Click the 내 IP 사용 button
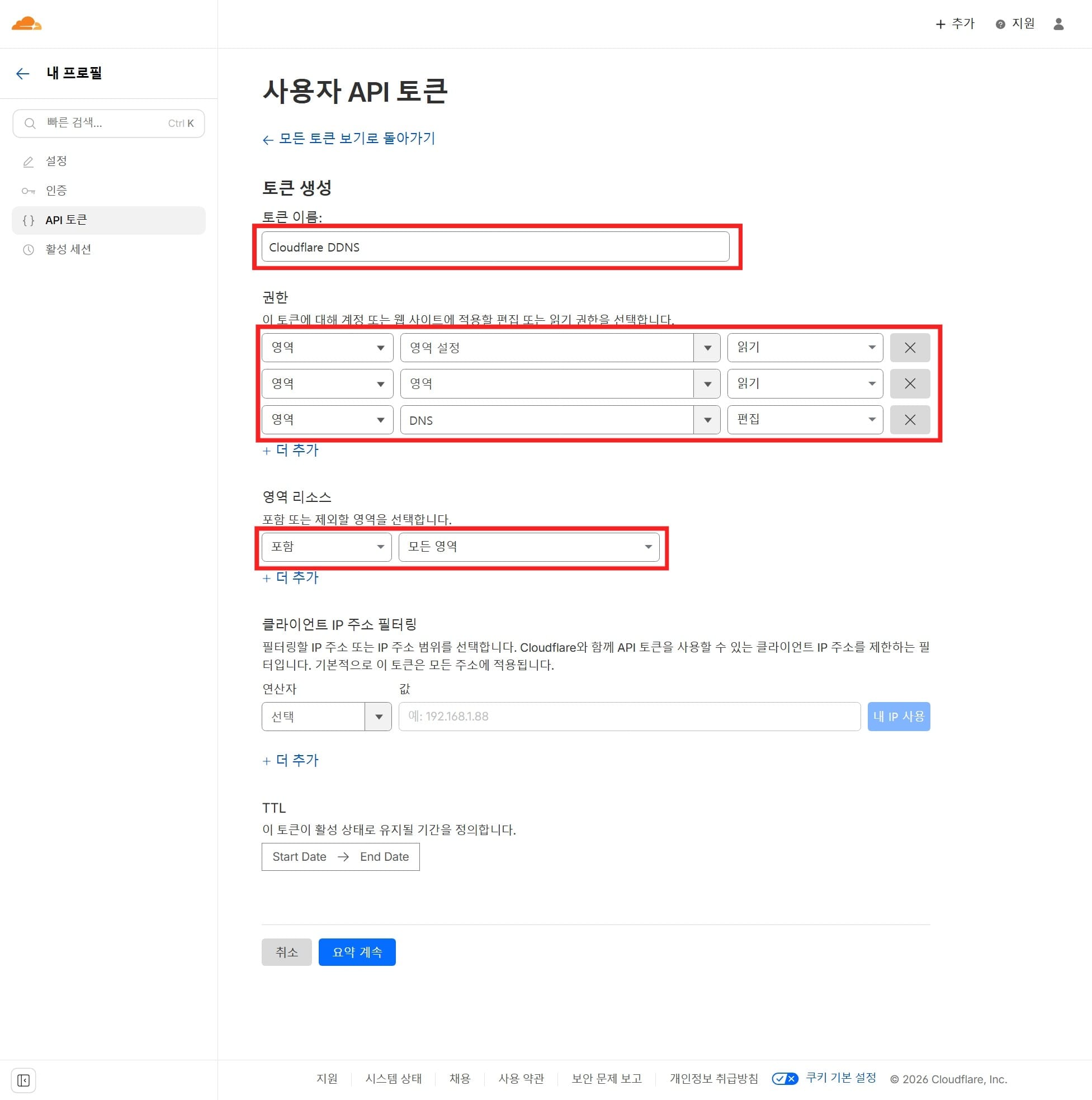The image size is (1092, 1100). point(898,717)
